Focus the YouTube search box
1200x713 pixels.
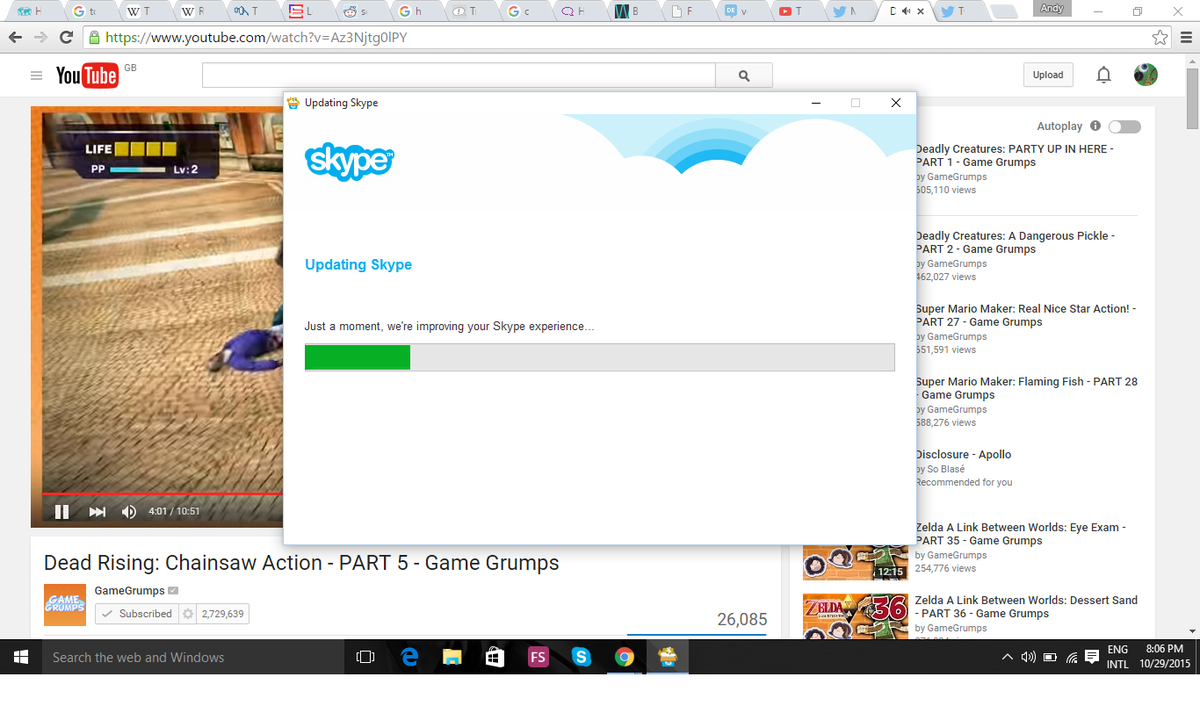(459, 75)
